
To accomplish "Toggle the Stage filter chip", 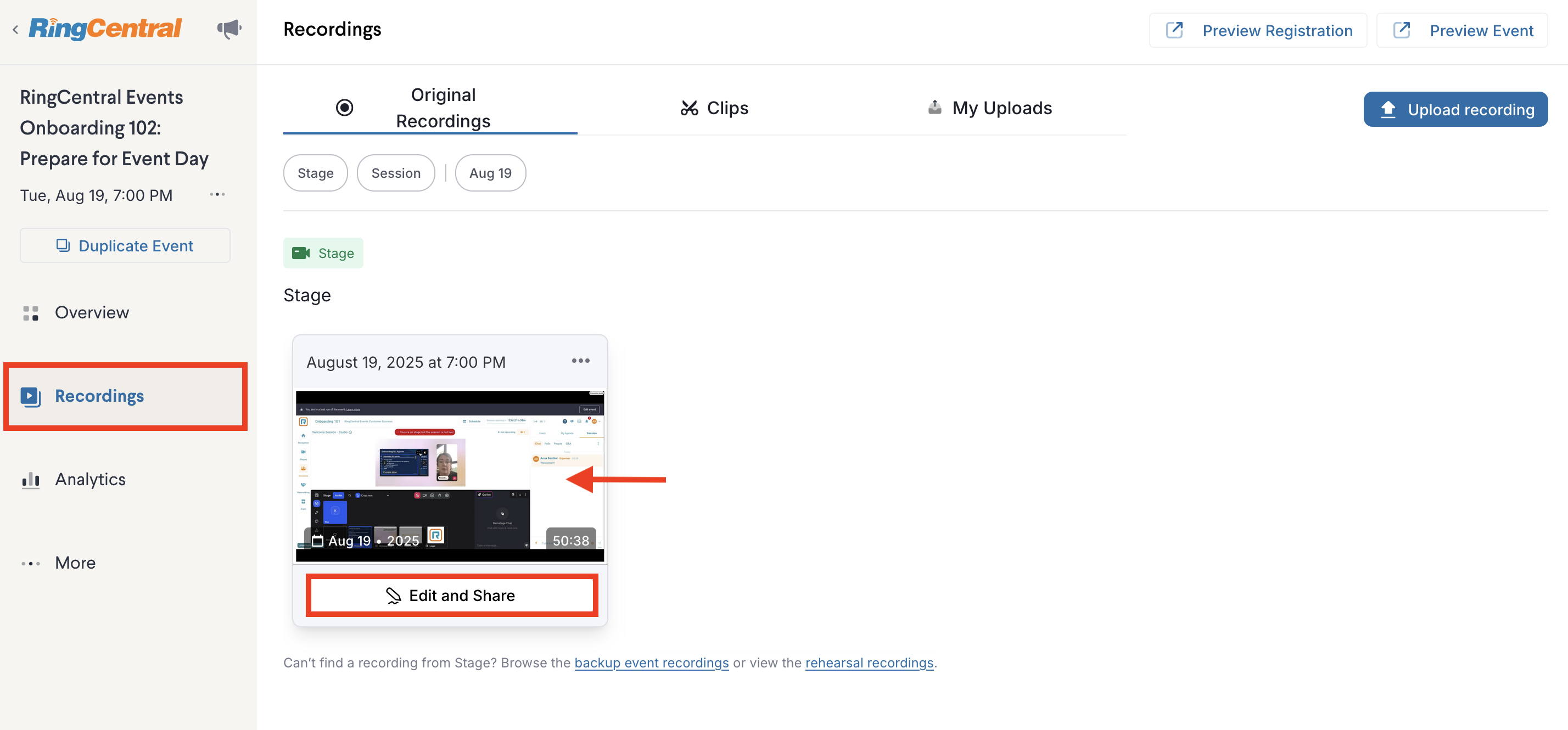I will pos(315,173).
